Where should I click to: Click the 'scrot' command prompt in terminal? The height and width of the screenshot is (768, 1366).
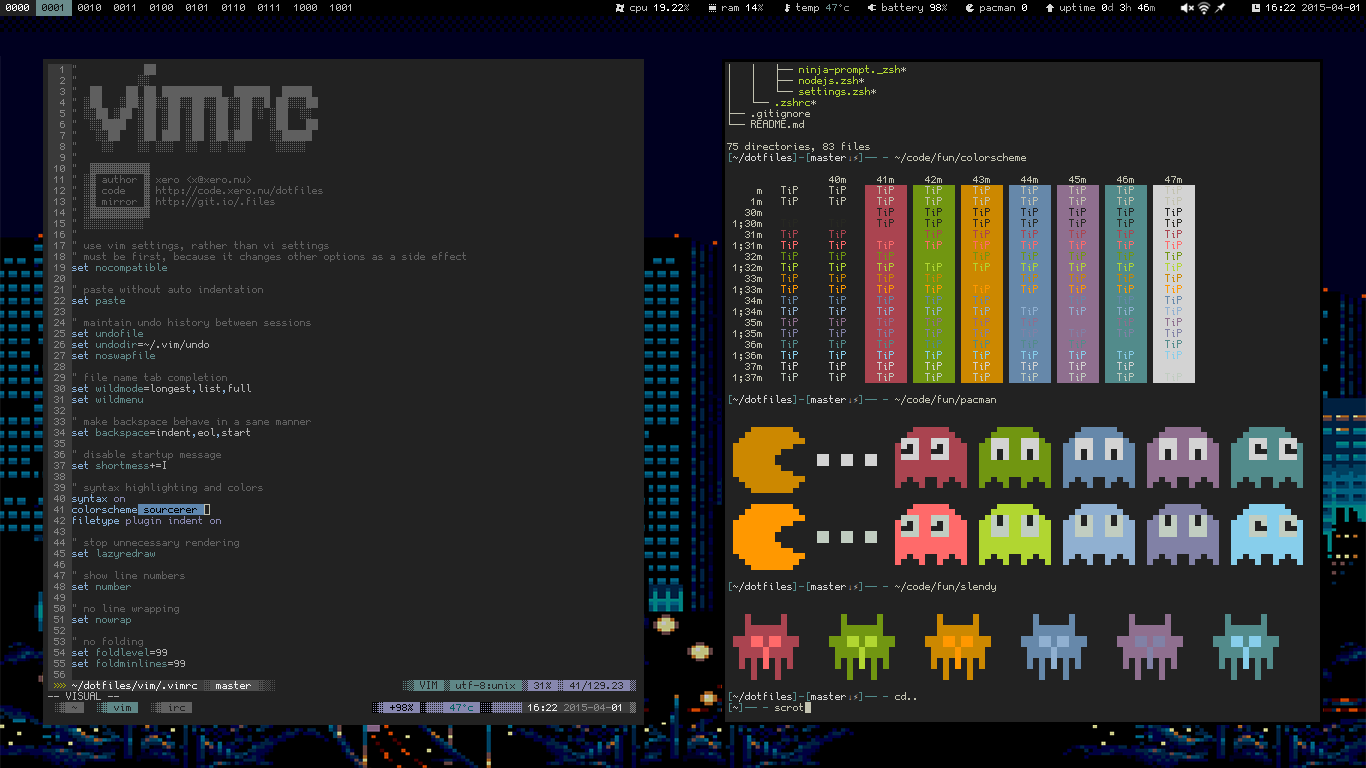[x=789, y=708]
